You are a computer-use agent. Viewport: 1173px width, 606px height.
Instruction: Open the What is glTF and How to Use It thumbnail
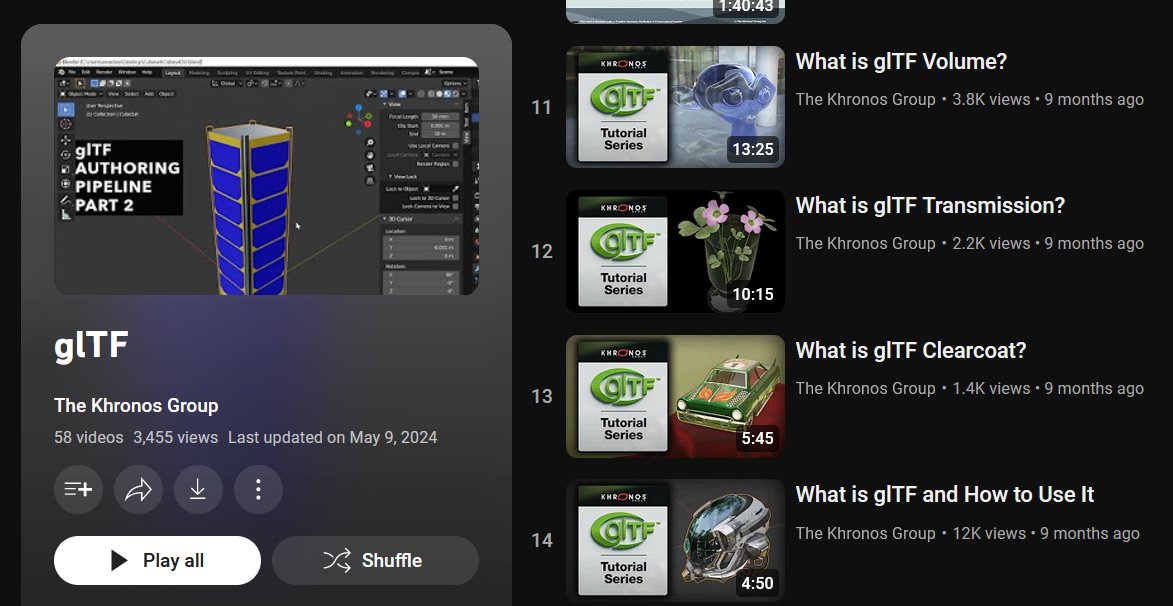[675, 540]
